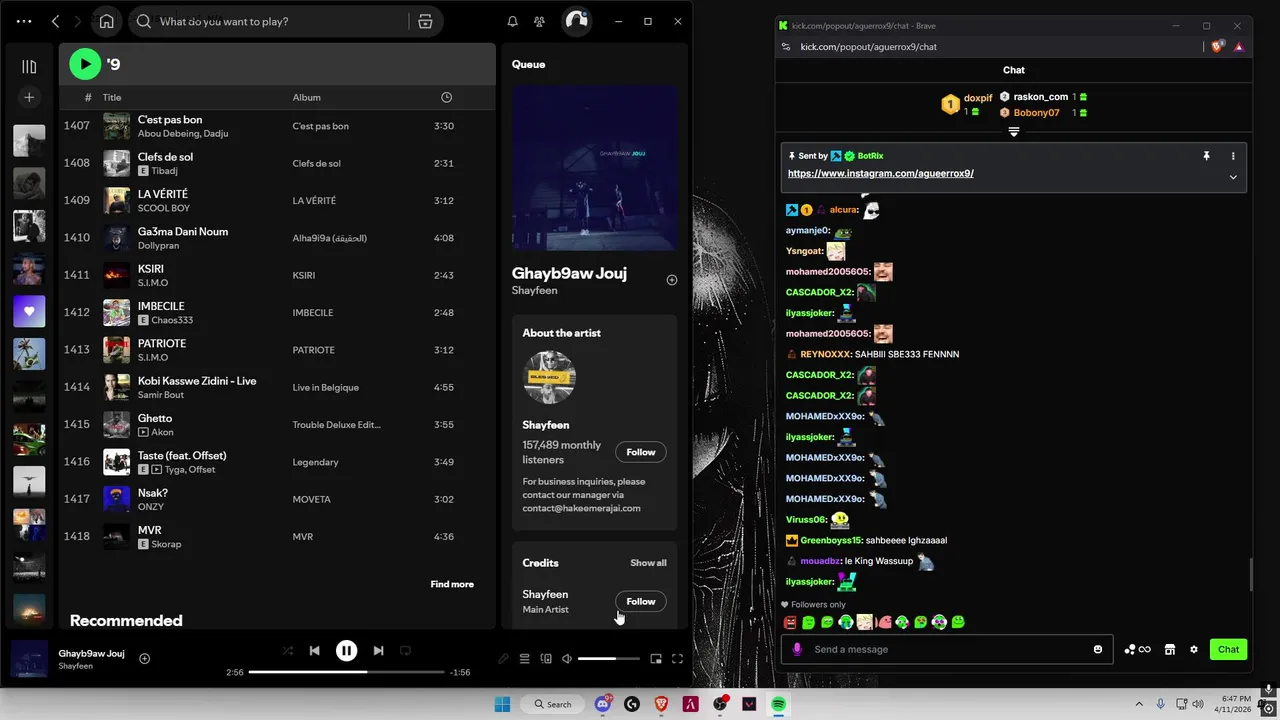Click the green Chat button
The height and width of the screenshot is (720, 1280).
tap(1228, 649)
